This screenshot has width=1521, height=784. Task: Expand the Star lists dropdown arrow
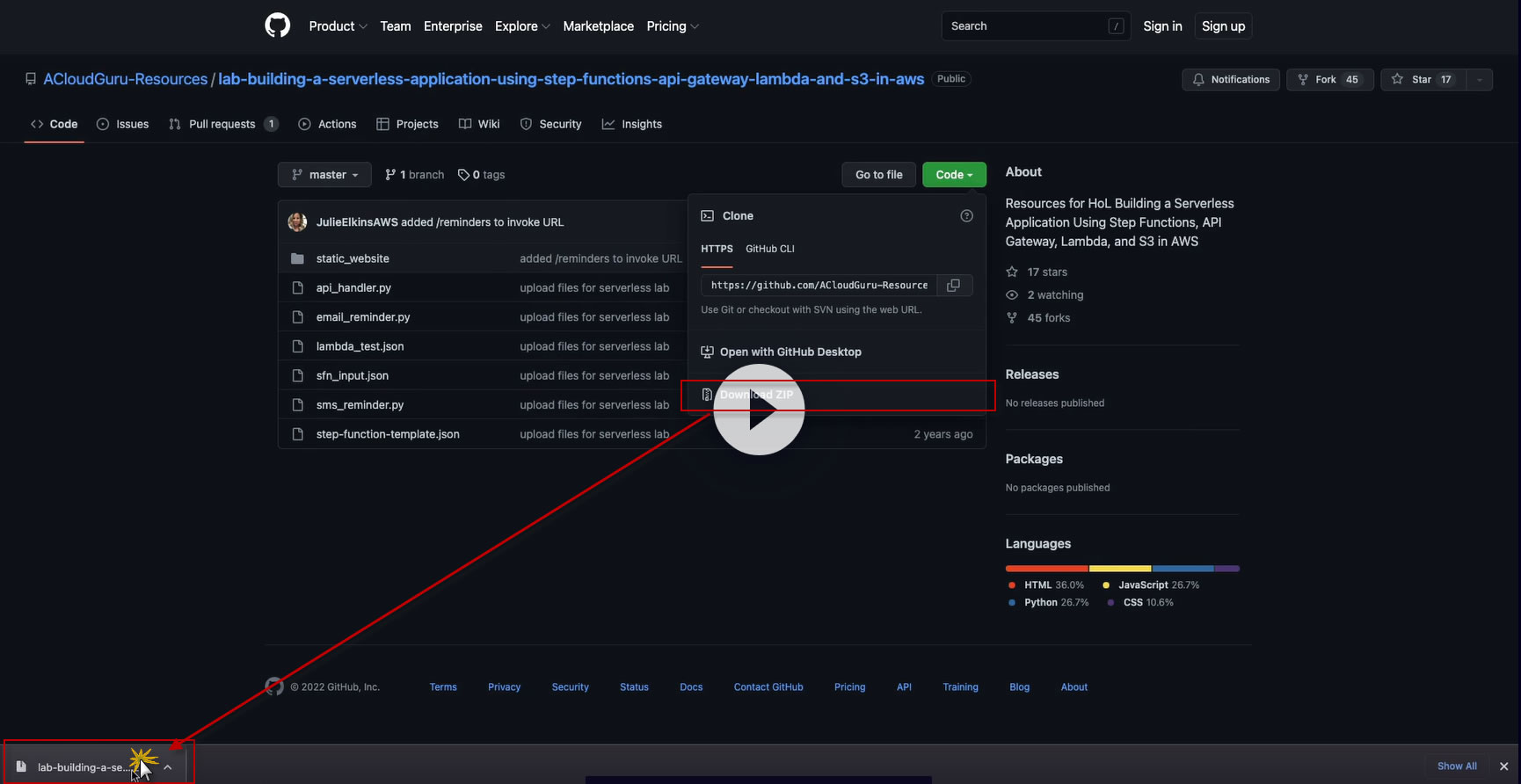(1480, 79)
